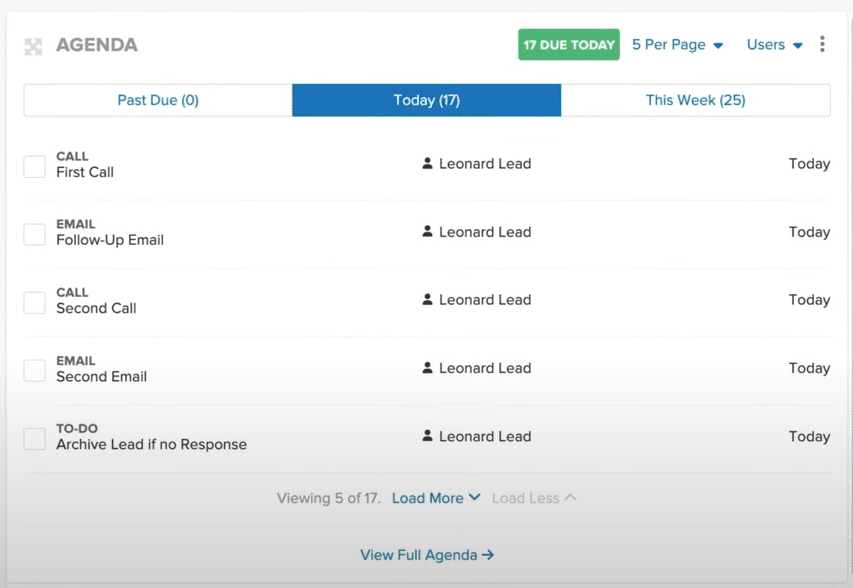This screenshot has width=853, height=588.
Task: Click Leonard Lead on the Second Email row
Action: tap(486, 367)
